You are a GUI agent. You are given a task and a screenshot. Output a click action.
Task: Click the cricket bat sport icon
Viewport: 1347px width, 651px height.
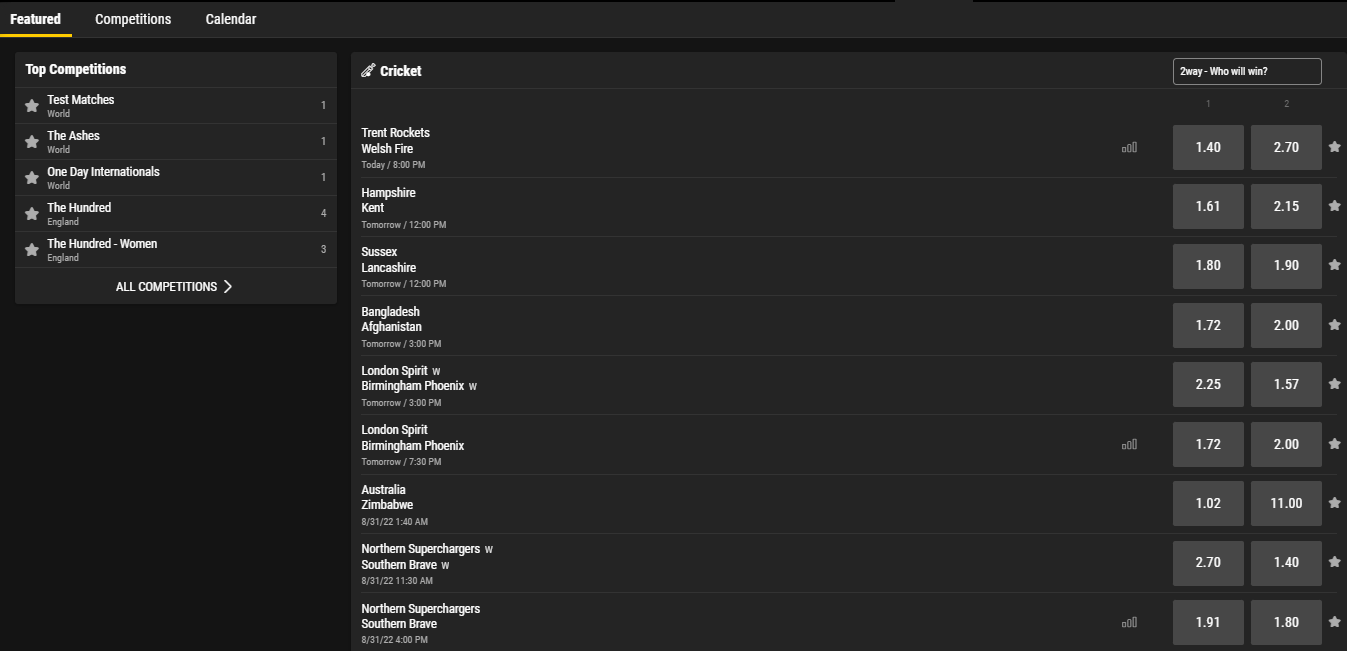pos(370,70)
